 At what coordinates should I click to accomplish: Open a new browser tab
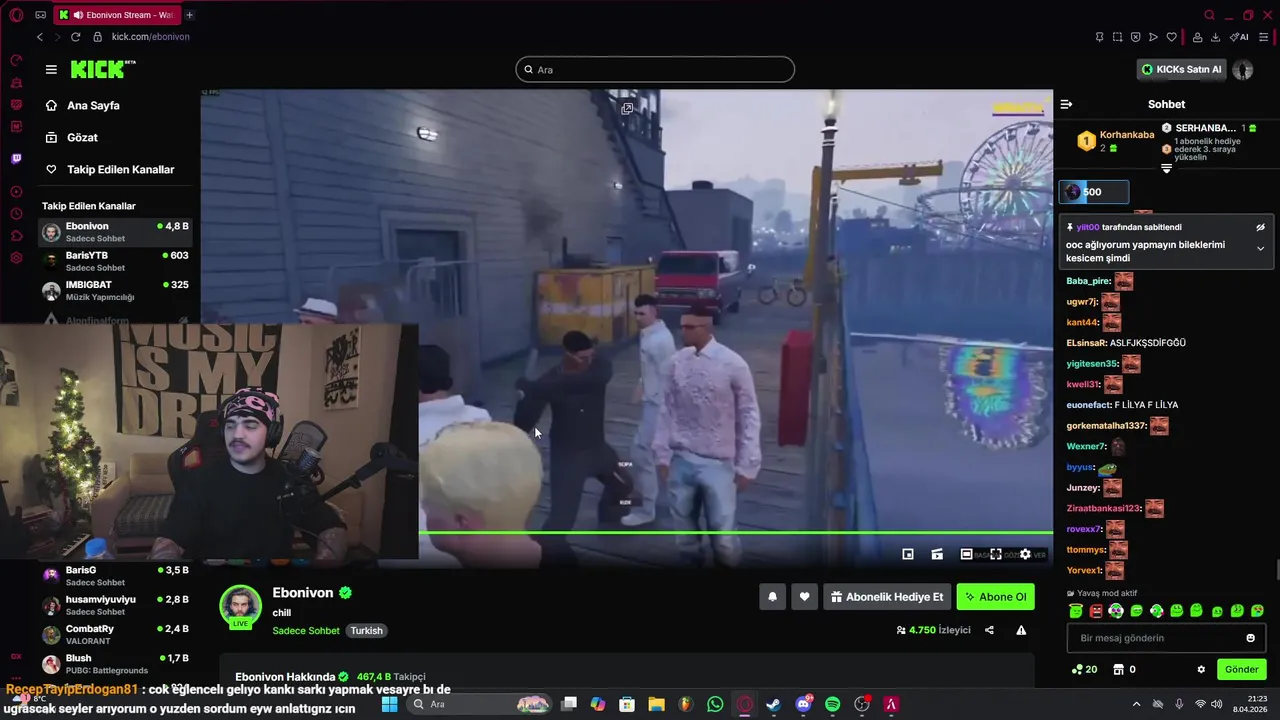(x=189, y=15)
